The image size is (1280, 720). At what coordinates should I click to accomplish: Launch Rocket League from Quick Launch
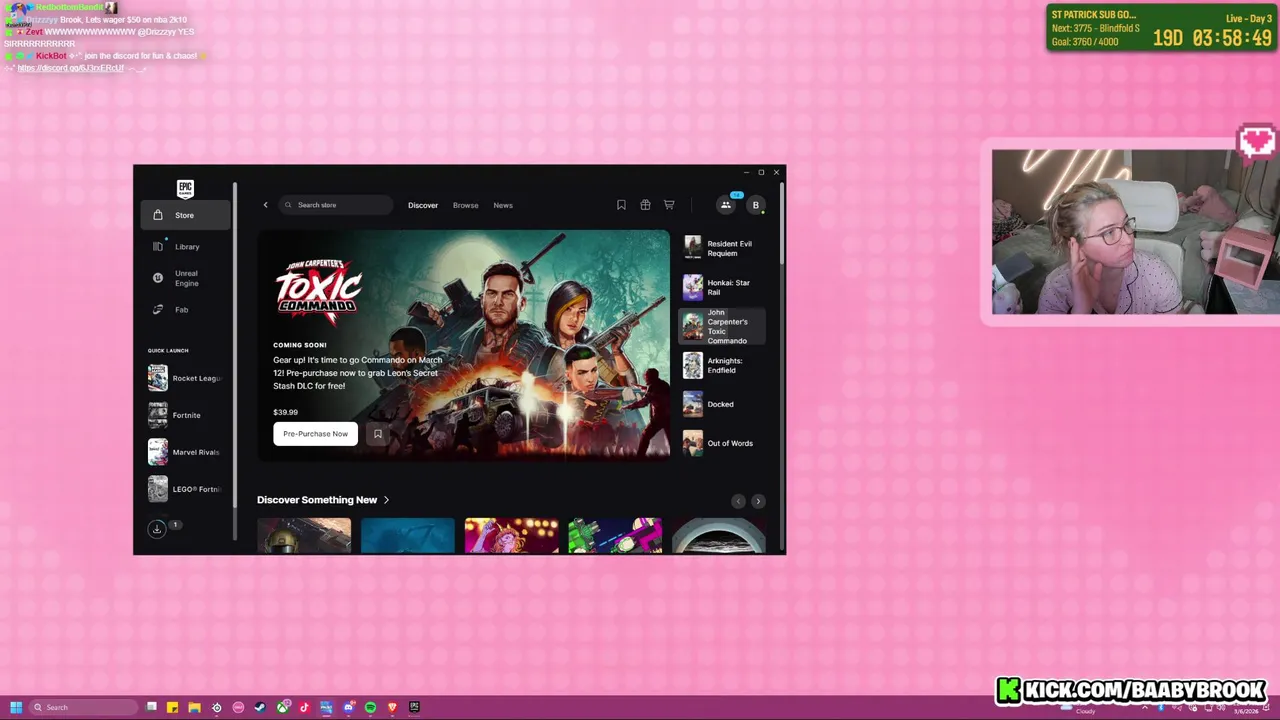tap(185, 378)
